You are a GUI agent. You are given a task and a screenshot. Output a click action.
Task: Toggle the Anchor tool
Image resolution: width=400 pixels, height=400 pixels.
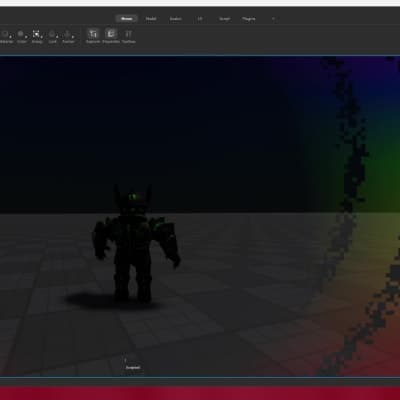pyautogui.click(x=68, y=37)
